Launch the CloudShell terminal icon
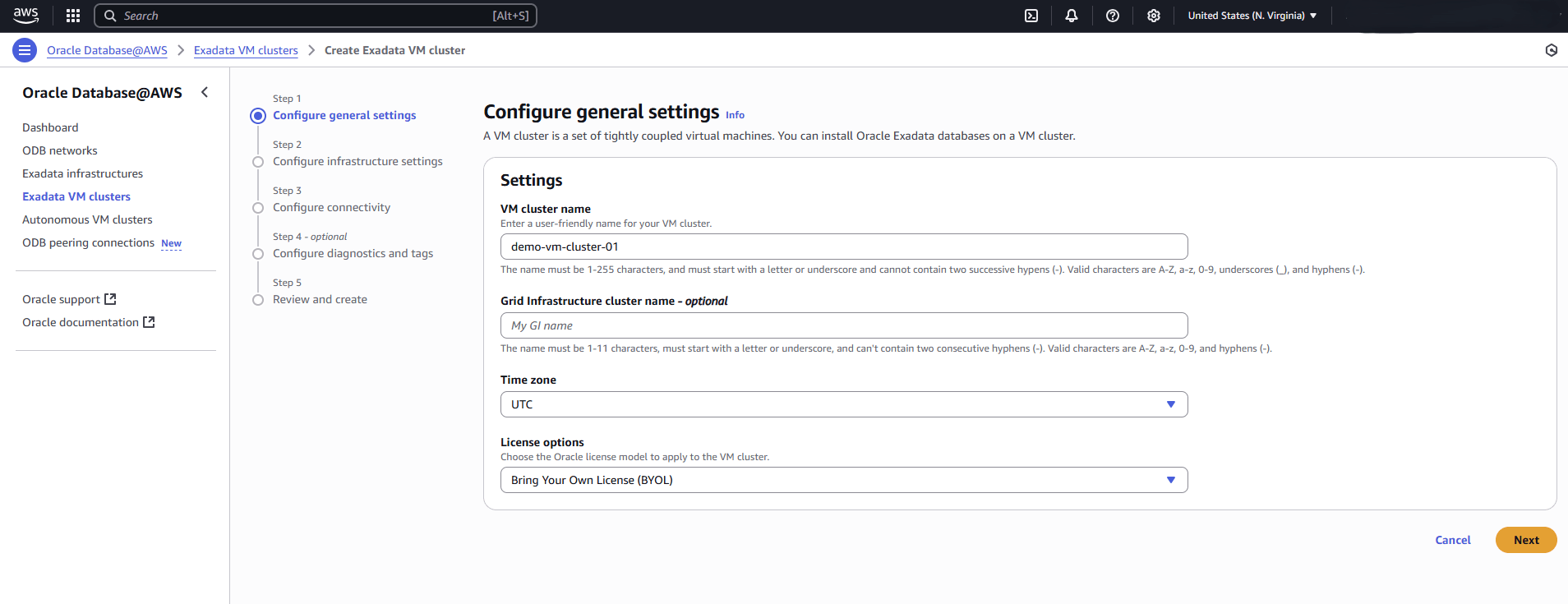The height and width of the screenshot is (604, 1568). pyautogui.click(x=1031, y=16)
